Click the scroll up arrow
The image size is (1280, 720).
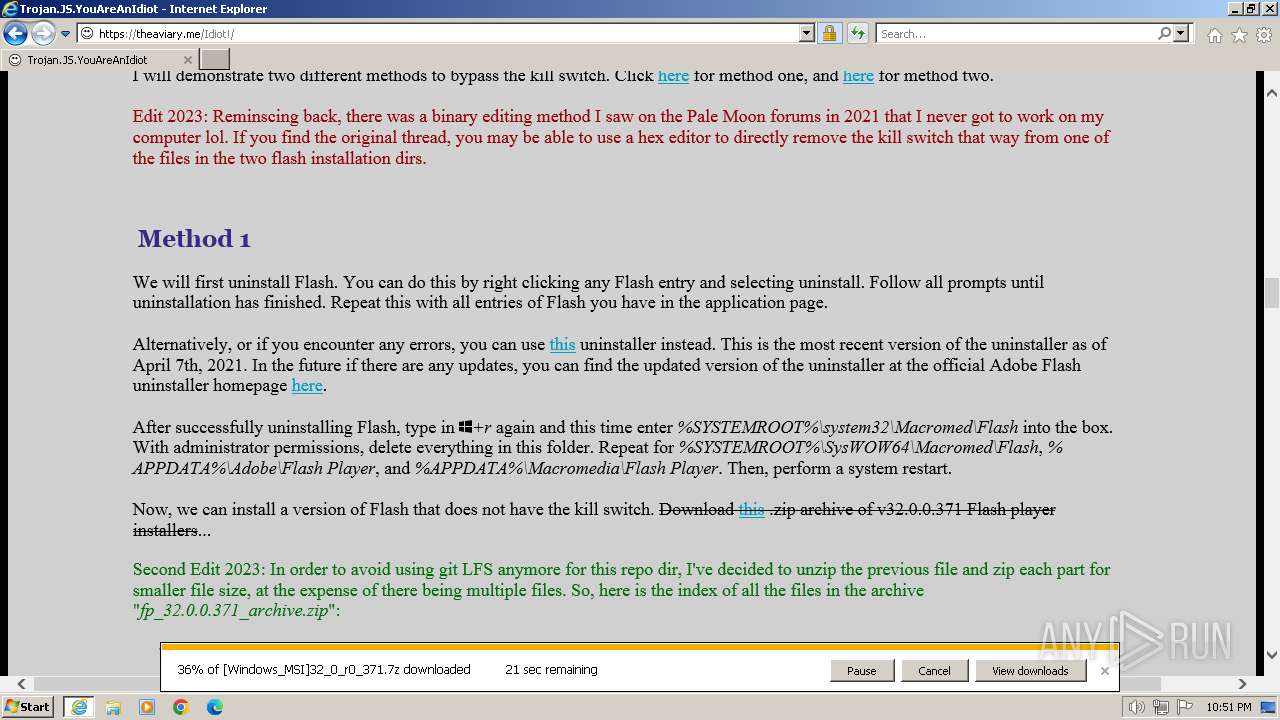1271,92
